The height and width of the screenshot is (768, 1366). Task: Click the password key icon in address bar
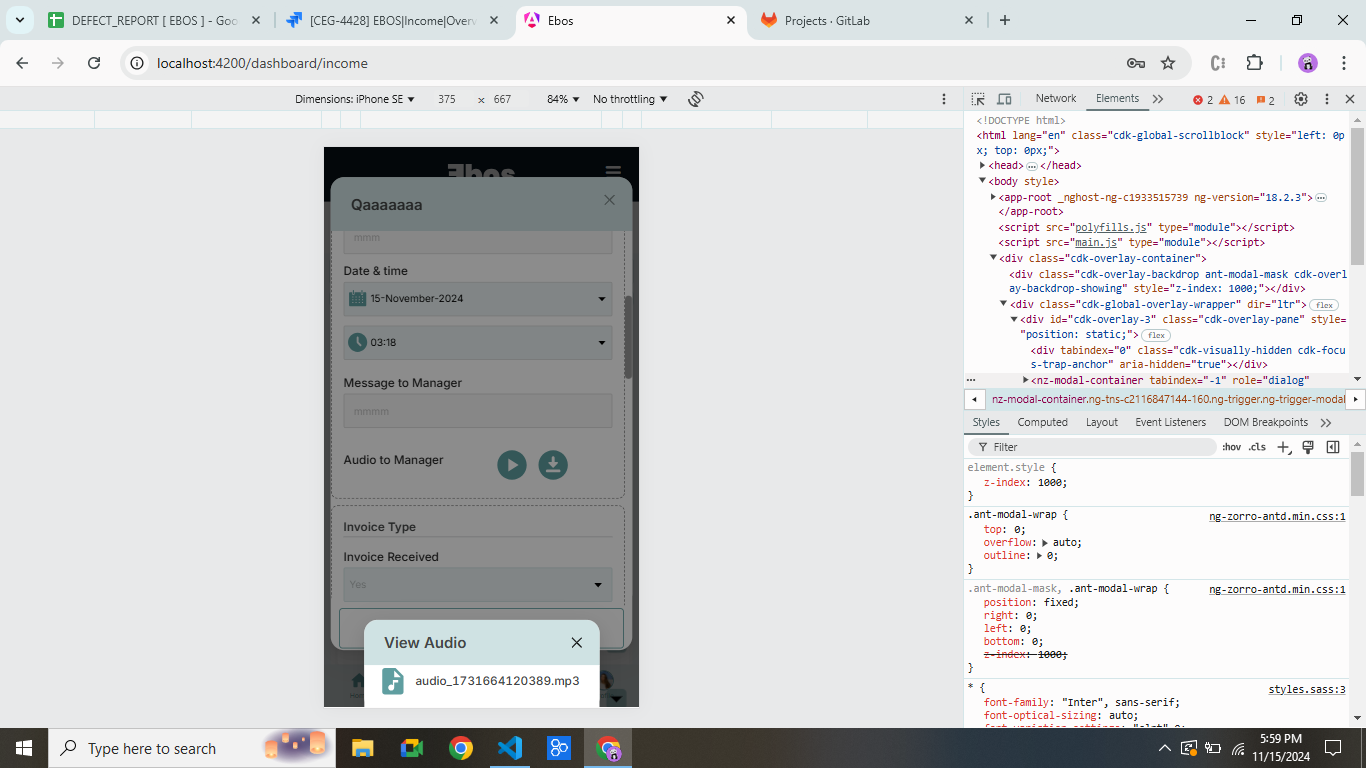tap(1135, 63)
